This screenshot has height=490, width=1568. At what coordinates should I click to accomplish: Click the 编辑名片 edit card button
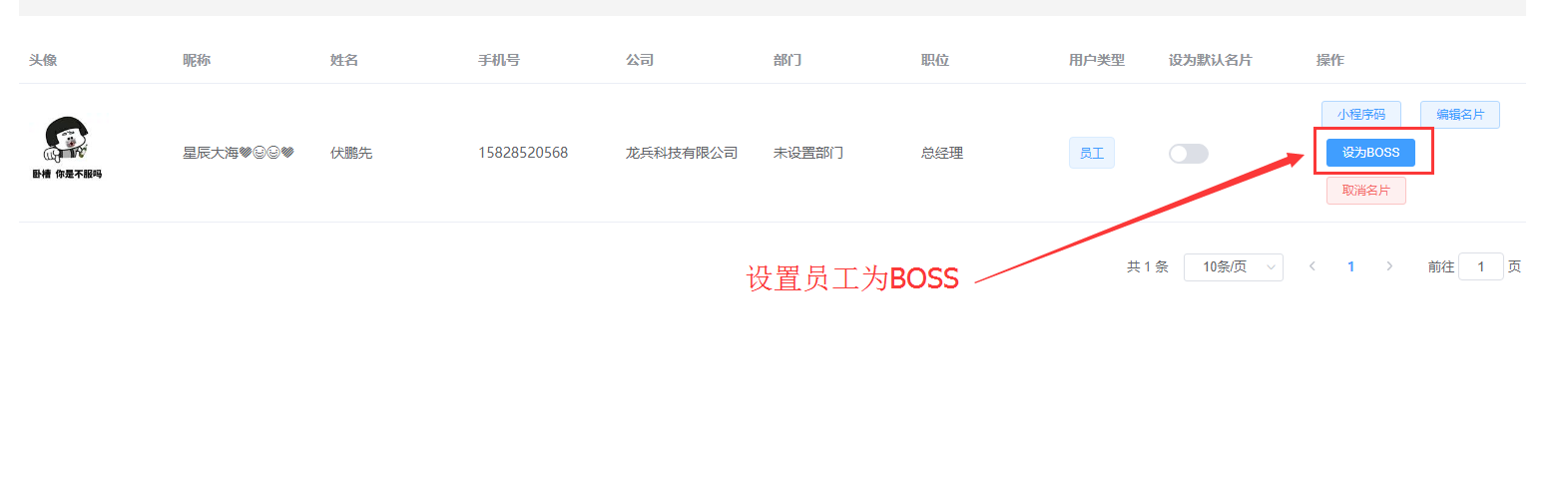[1460, 115]
